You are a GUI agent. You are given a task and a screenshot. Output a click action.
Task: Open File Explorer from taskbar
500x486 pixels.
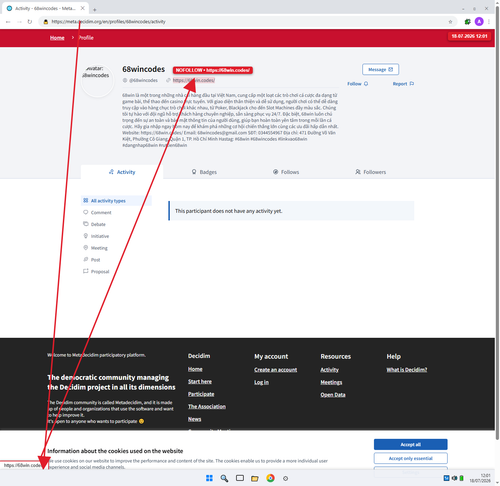255,478
